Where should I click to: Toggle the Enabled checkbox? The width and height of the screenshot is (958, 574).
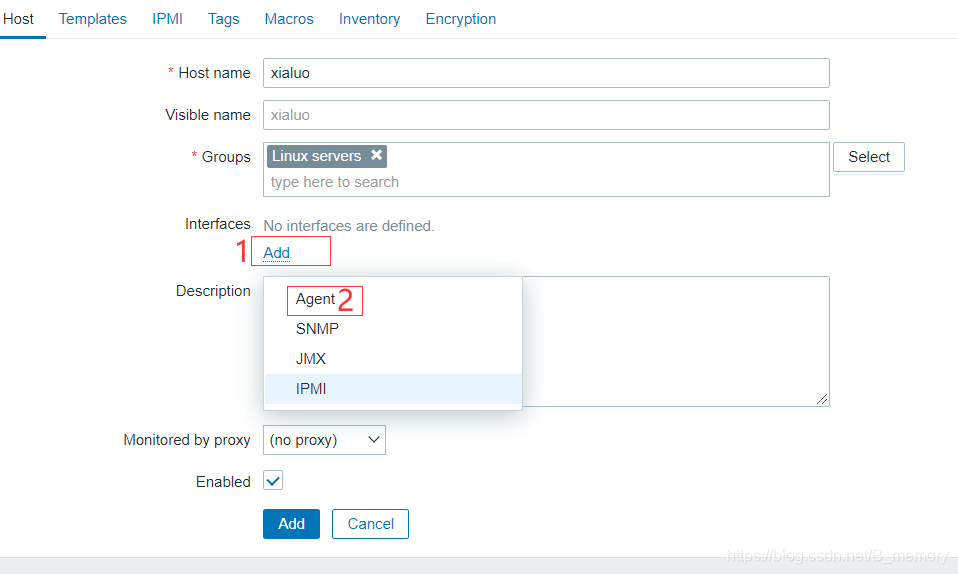click(x=273, y=480)
